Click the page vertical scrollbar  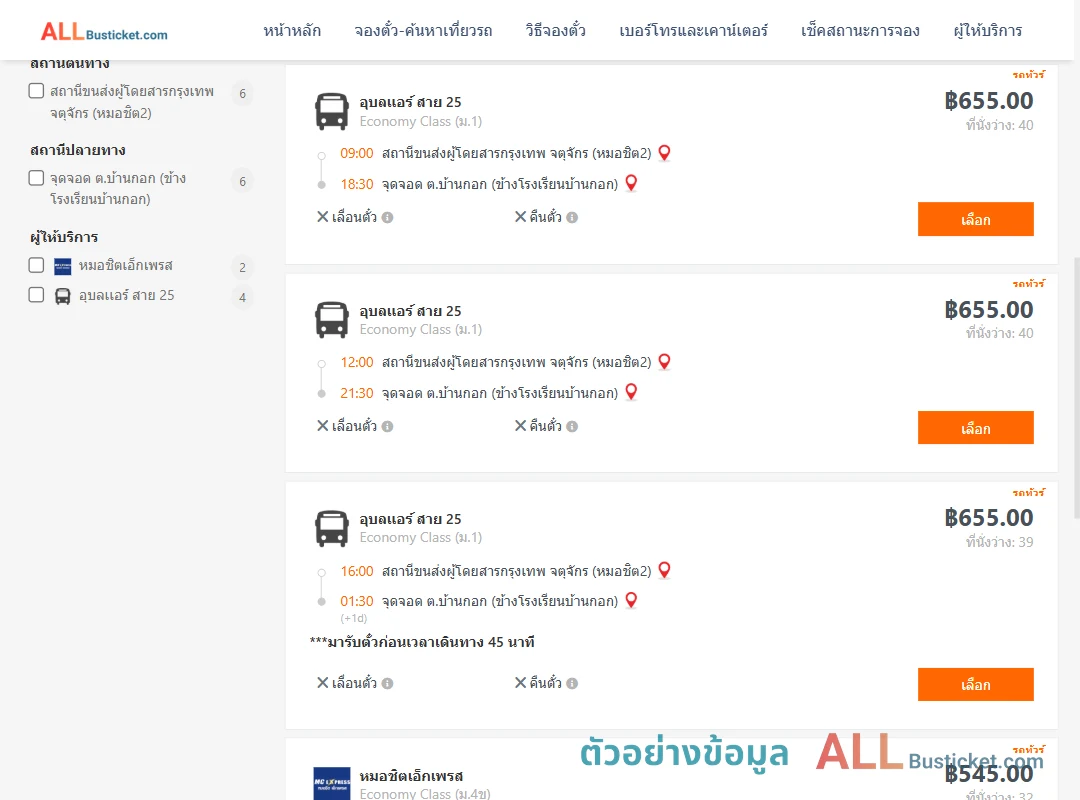[x=1077, y=388]
